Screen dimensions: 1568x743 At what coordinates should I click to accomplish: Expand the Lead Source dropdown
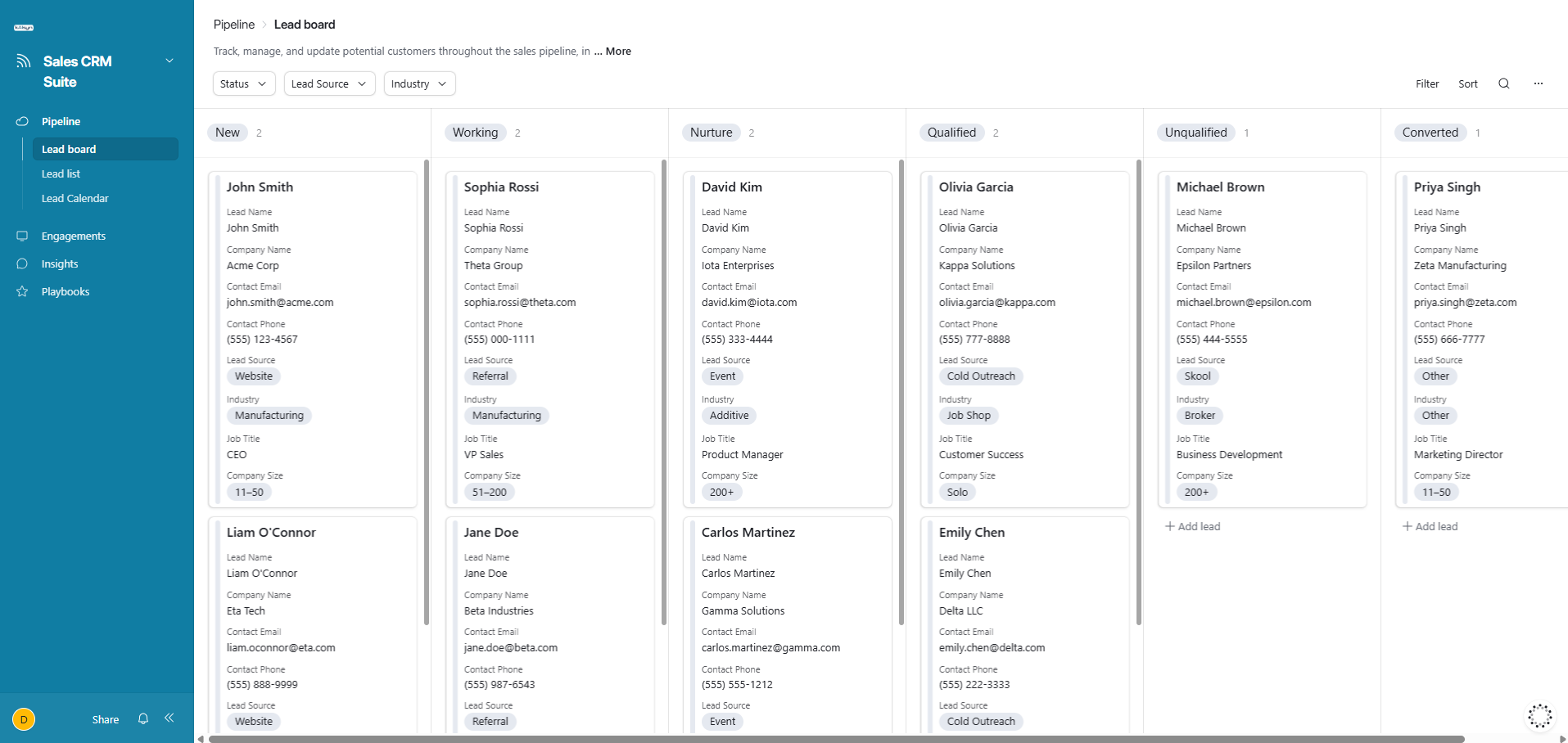(329, 83)
